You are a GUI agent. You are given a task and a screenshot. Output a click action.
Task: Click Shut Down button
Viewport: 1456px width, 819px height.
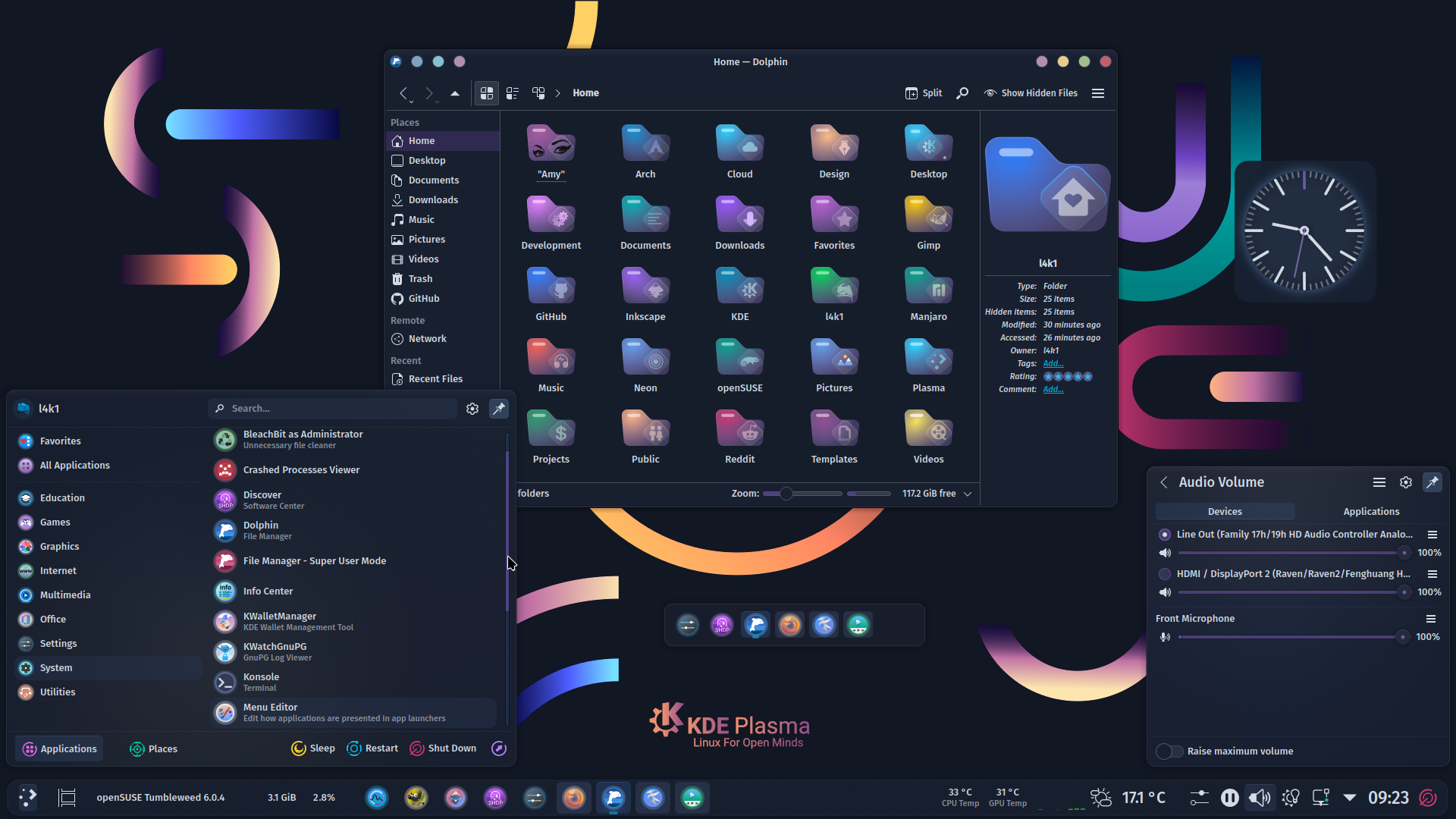pos(444,749)
